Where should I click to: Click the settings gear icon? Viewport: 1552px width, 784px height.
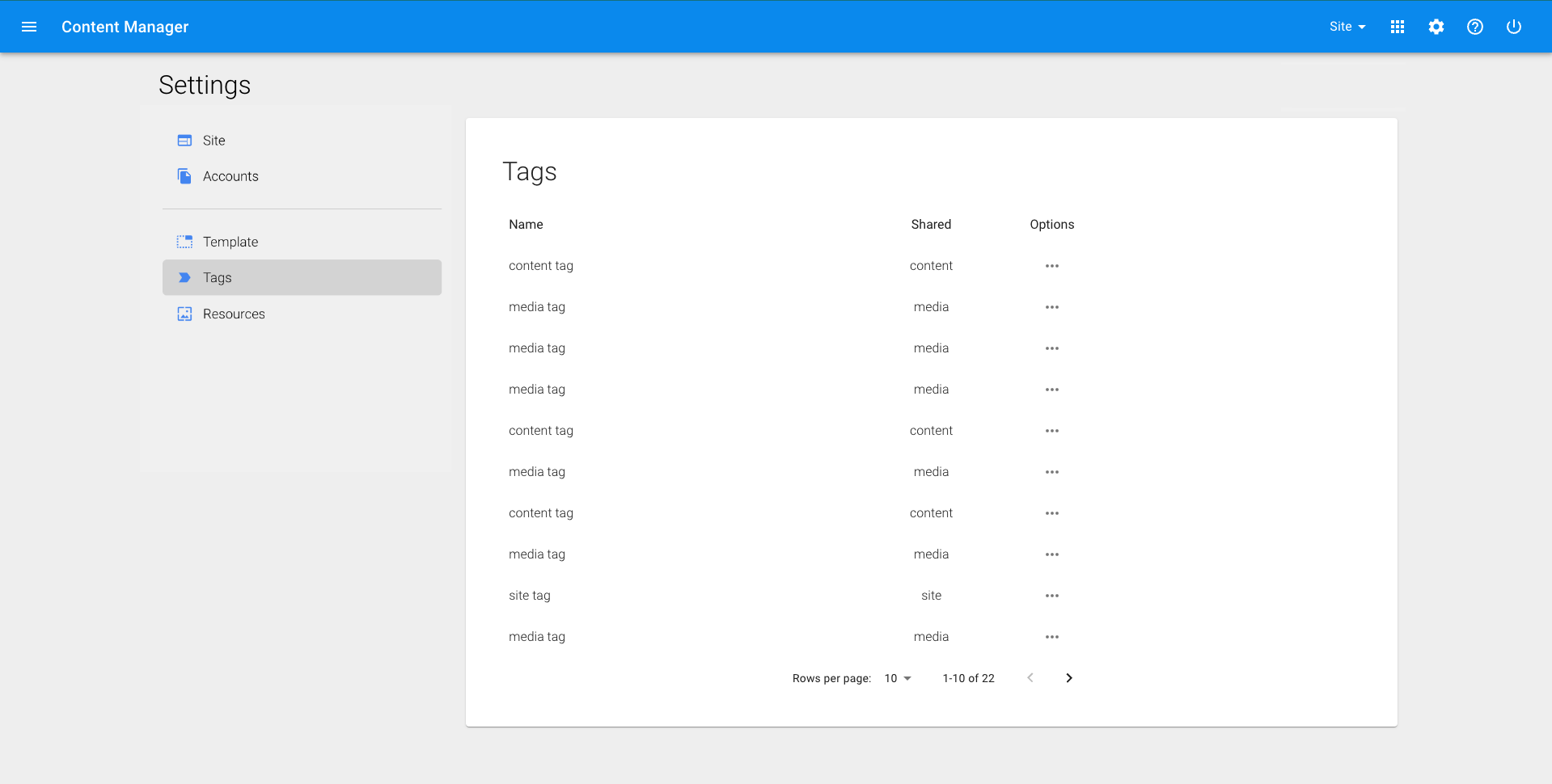click(x=1436, y=27)
